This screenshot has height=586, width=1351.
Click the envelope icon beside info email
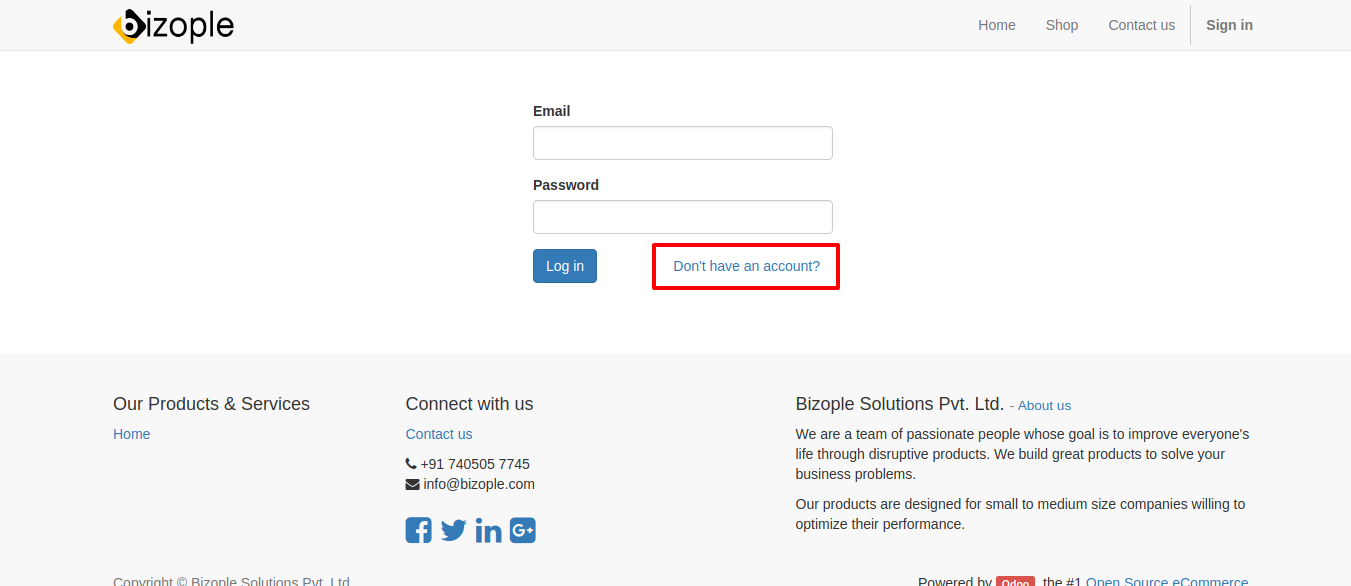point(412,484)
